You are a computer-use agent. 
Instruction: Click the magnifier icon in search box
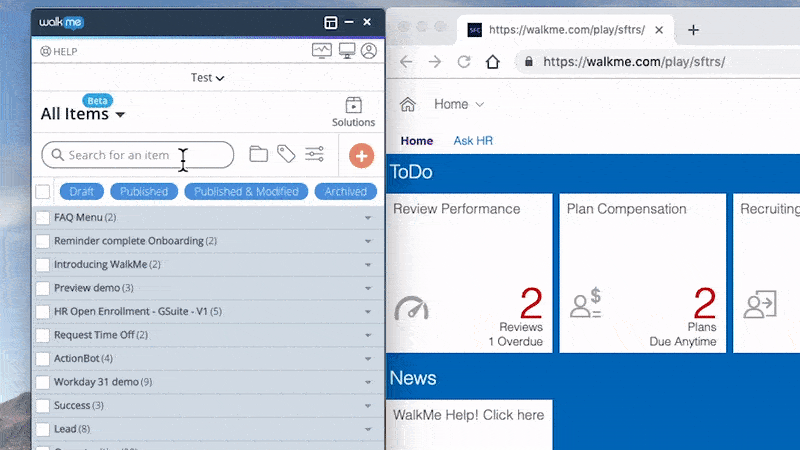tap(58, 155)
